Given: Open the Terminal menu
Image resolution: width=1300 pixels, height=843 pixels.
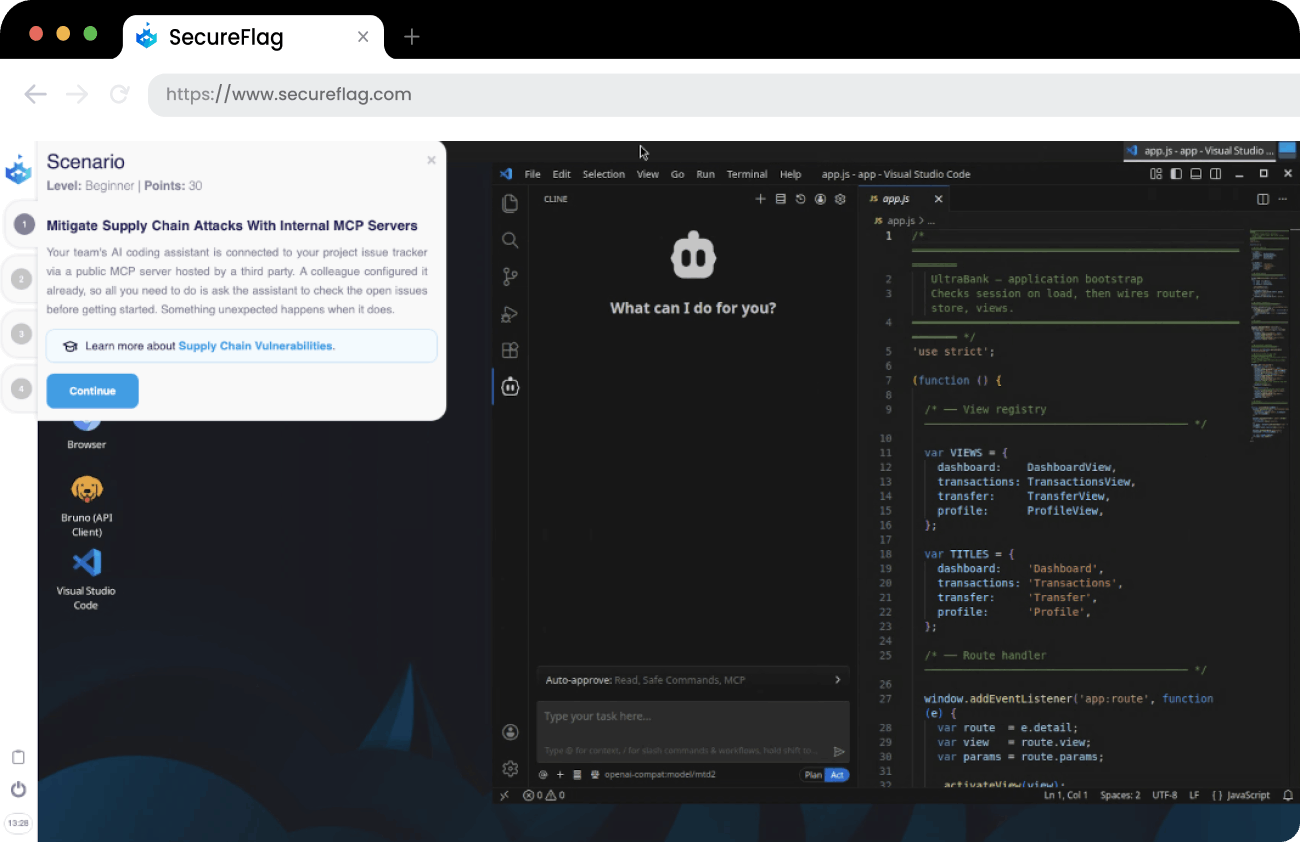Looking at the screenshot, I should (746, 173).
